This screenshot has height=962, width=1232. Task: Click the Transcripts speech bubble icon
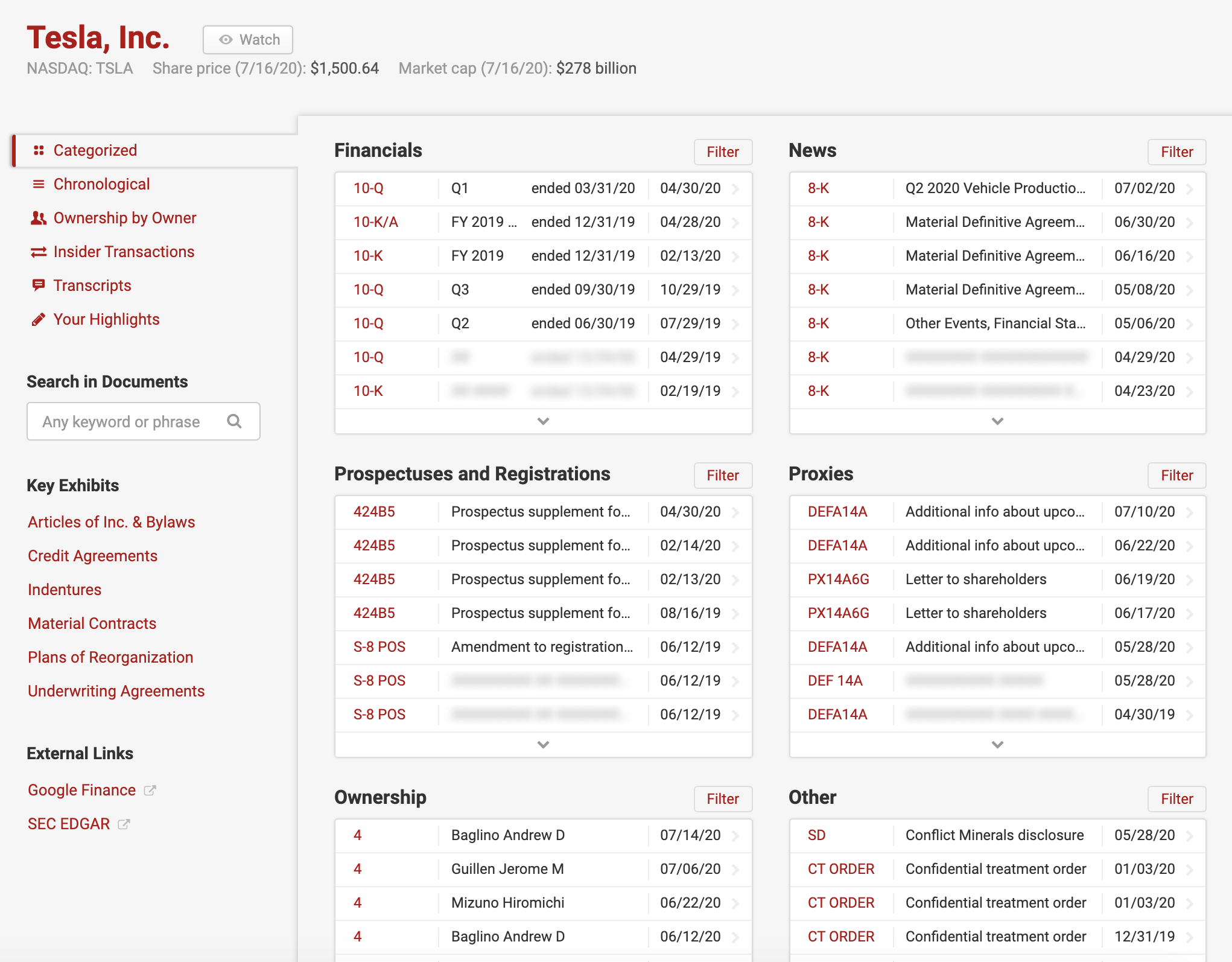(39, 285)
